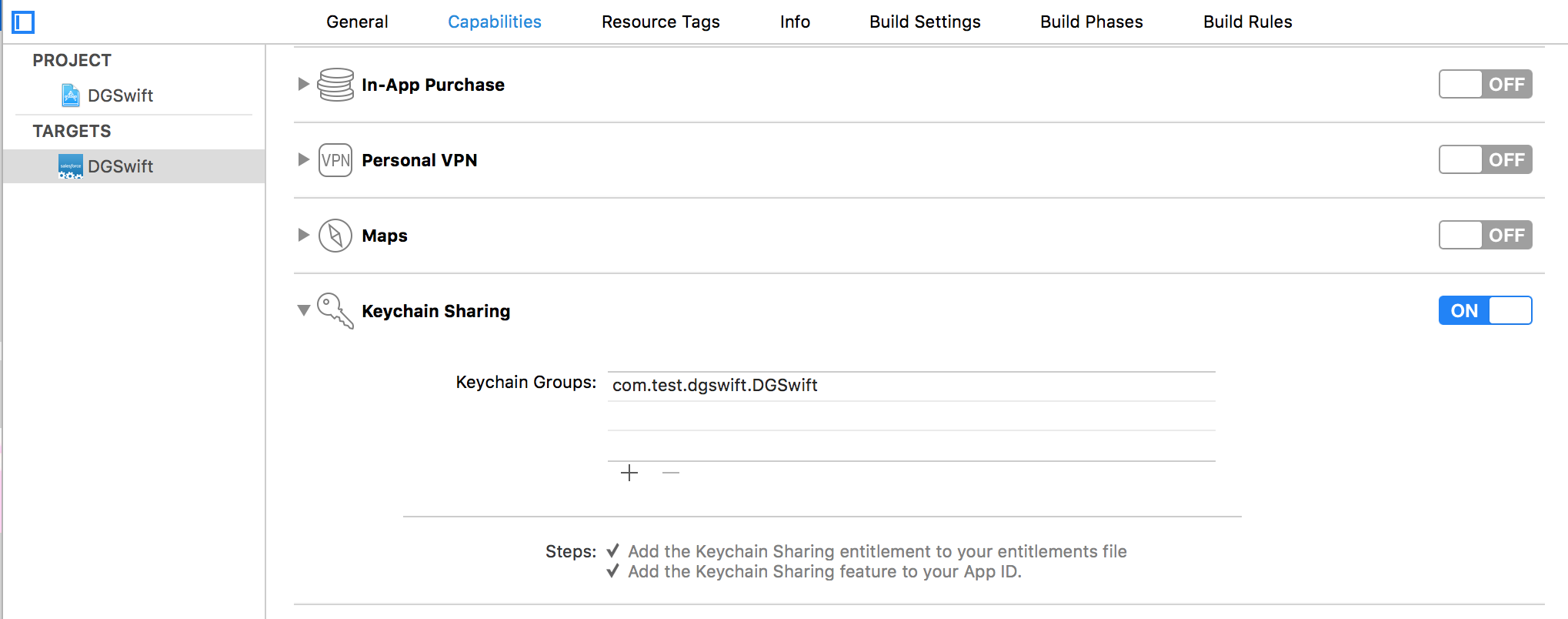Expand the In-App Purchase section
Viewport: 1568px width, 619px height.
[x=304, y=84]
